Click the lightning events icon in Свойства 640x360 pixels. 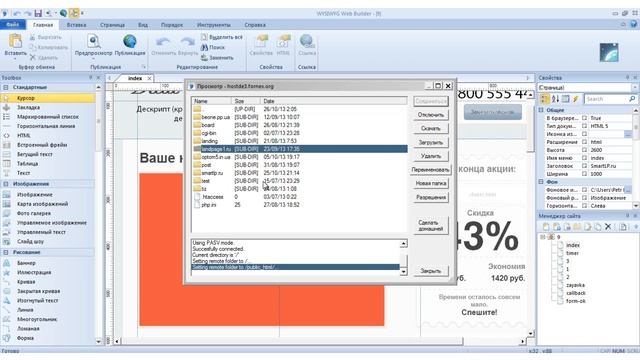click(576, 99)
